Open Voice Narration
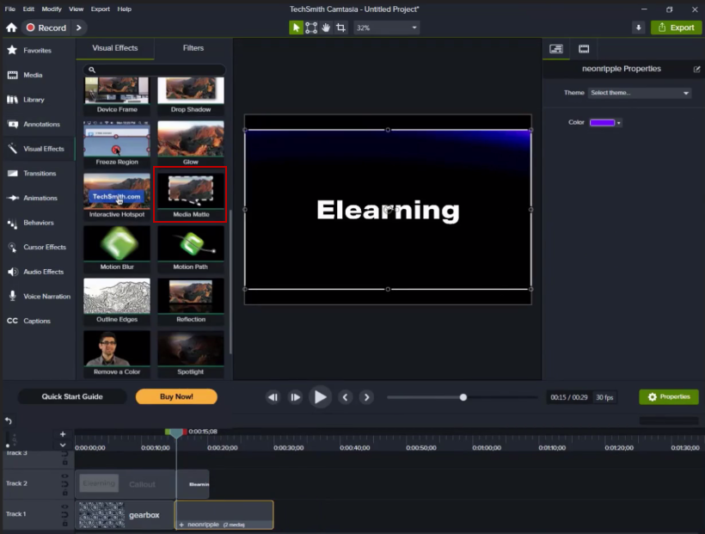 pos(39,296)
